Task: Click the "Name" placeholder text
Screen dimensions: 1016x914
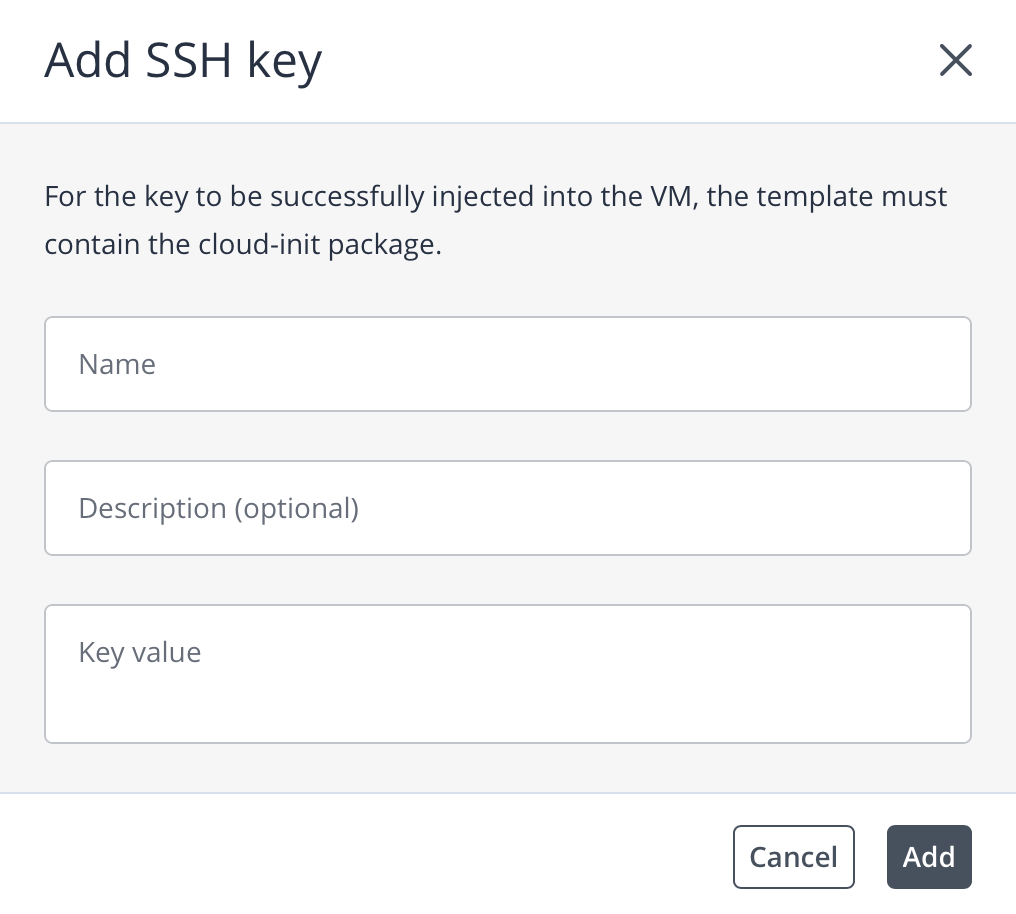Action: 117,364
